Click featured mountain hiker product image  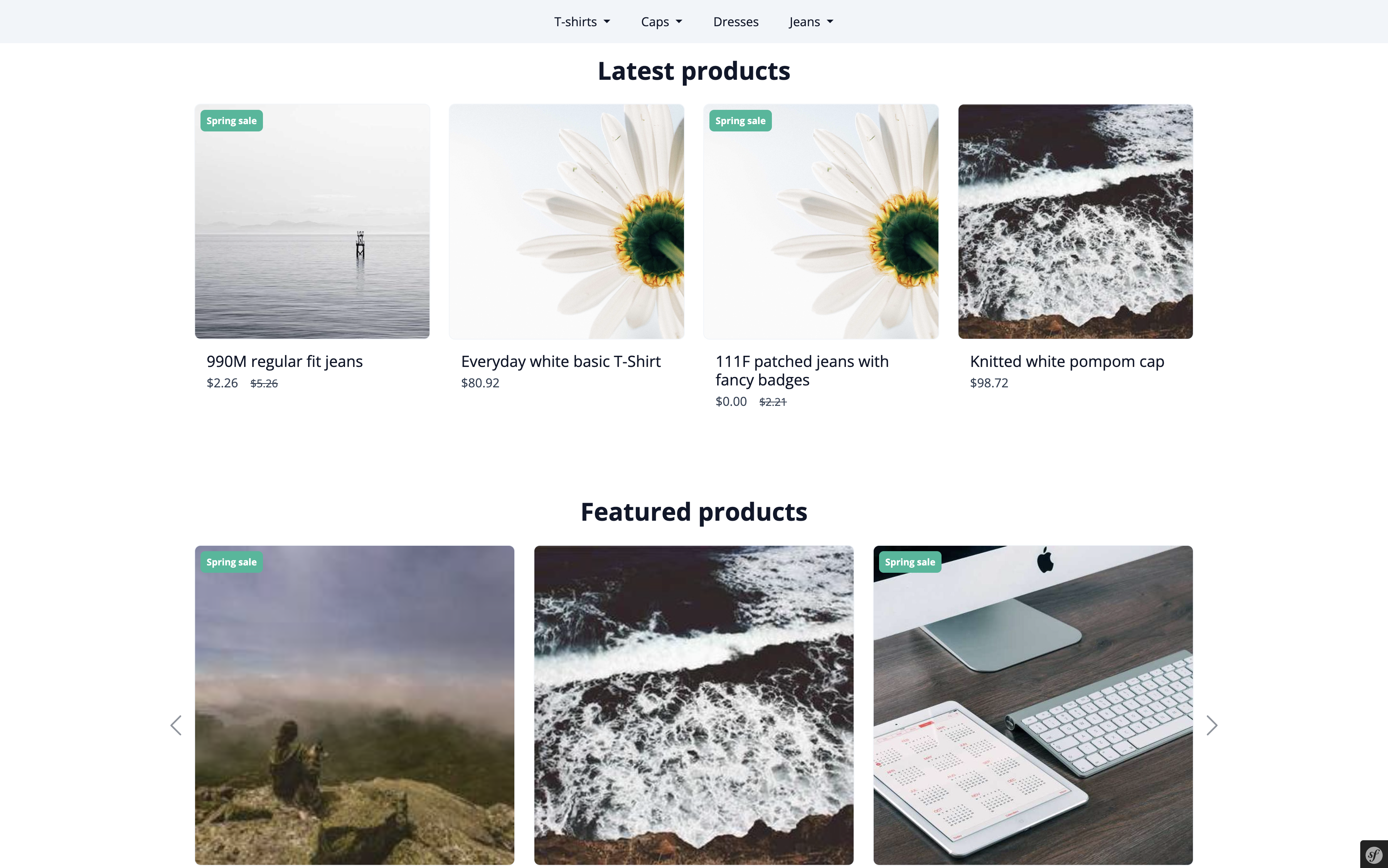click(354, 705)
